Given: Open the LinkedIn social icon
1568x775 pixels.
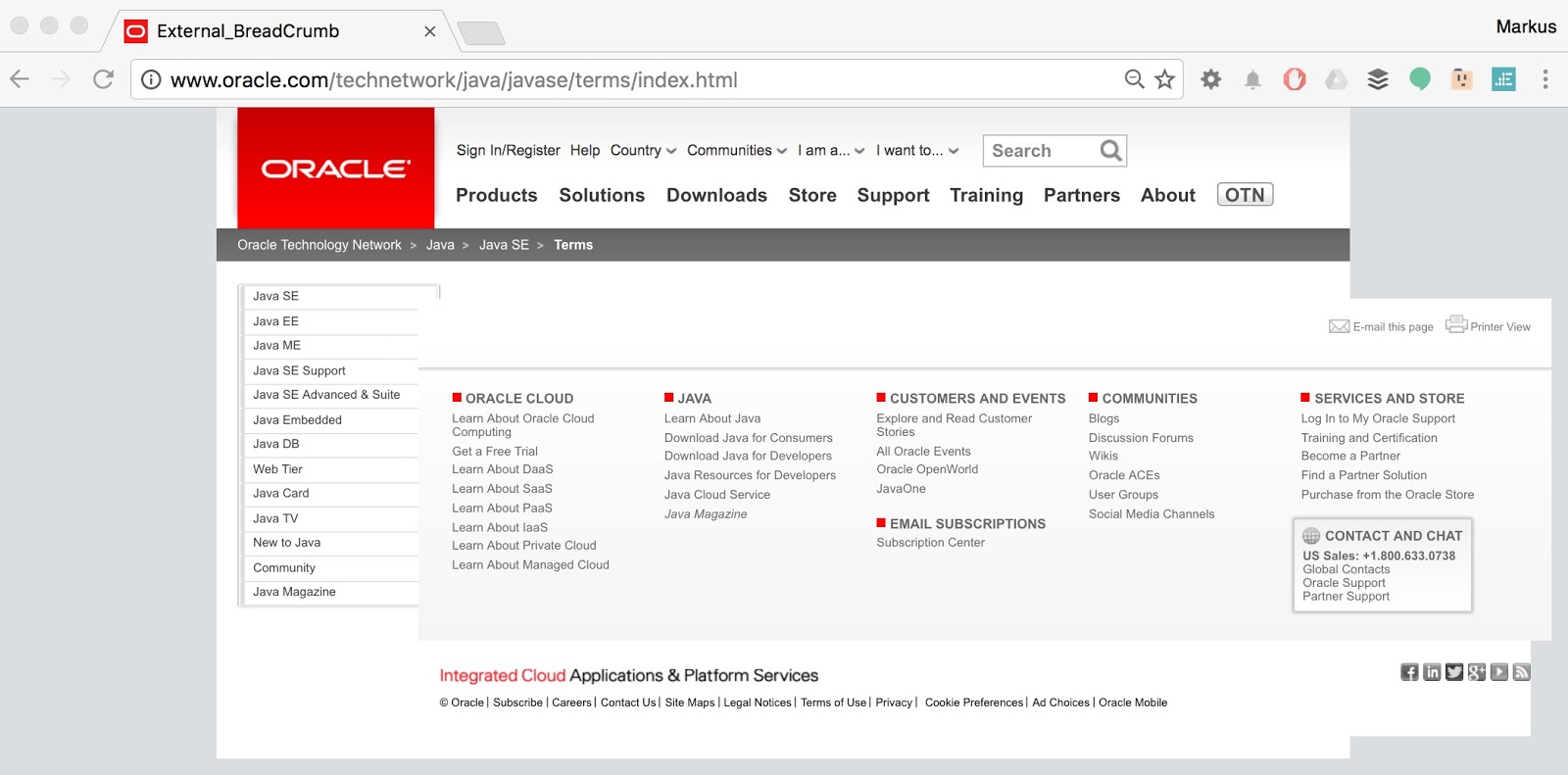Looking at the screenshot, I should click(1432, 672).
